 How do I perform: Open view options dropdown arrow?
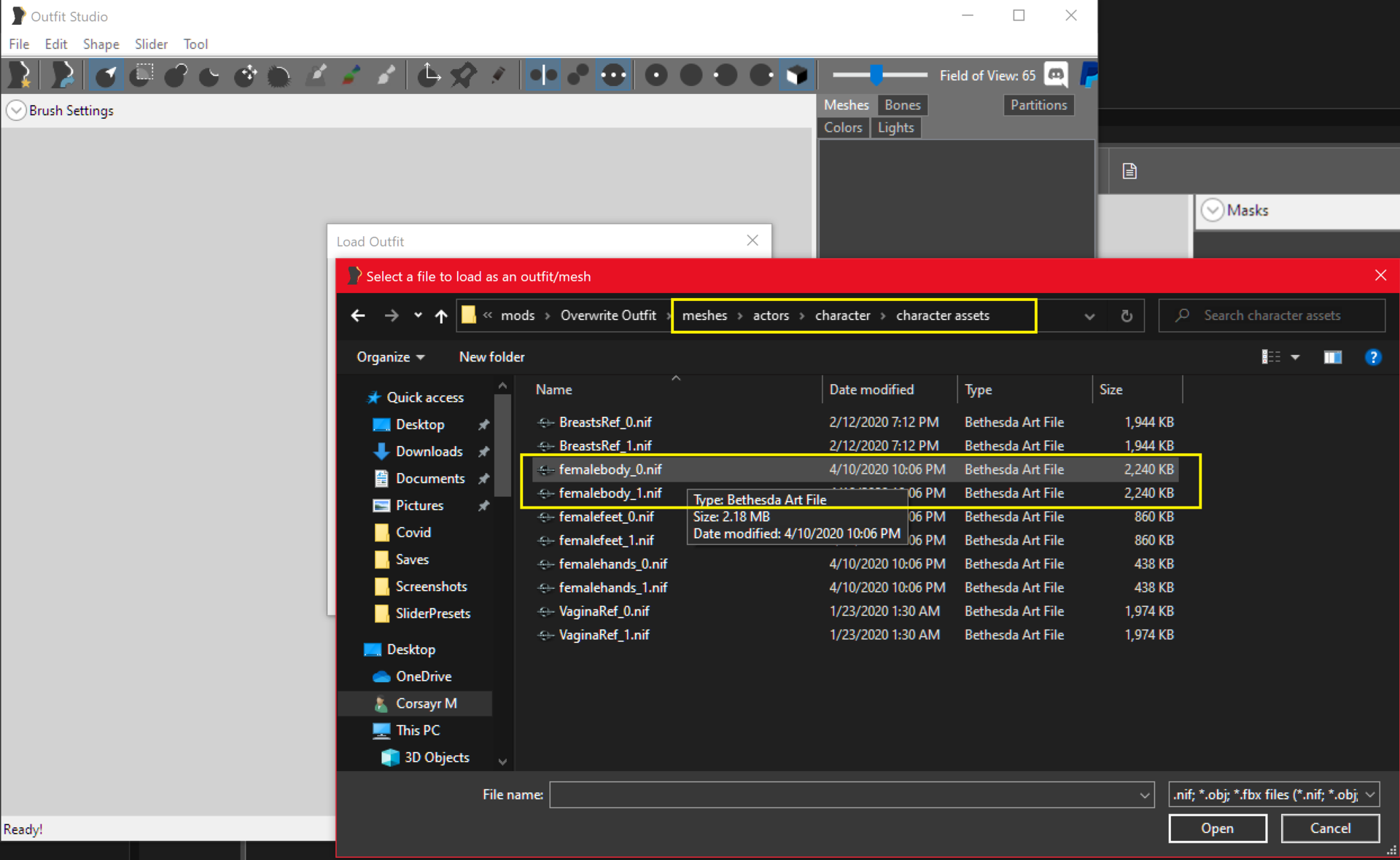pyautogui.click(x=1296, y=357)
